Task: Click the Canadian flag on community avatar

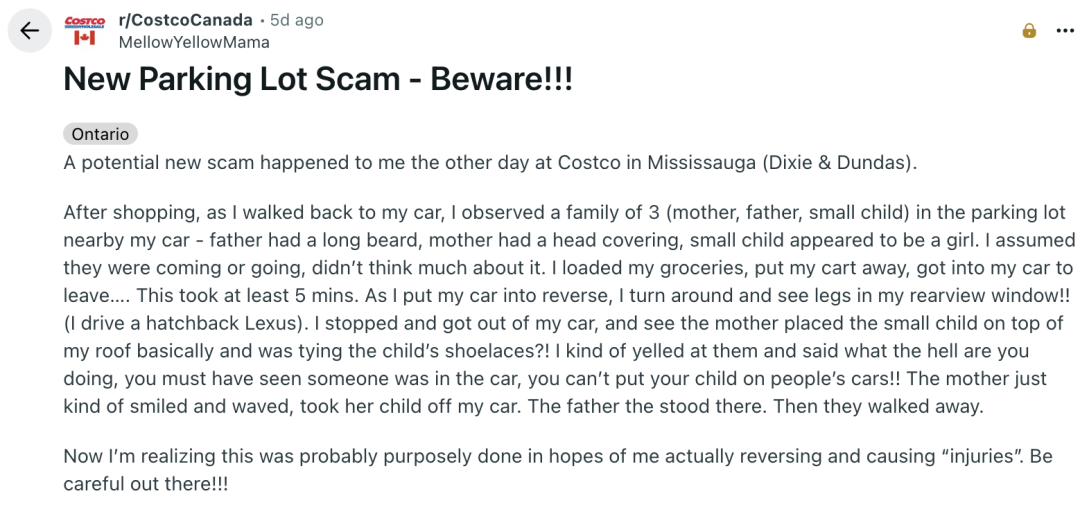Action: coord(85,38)
